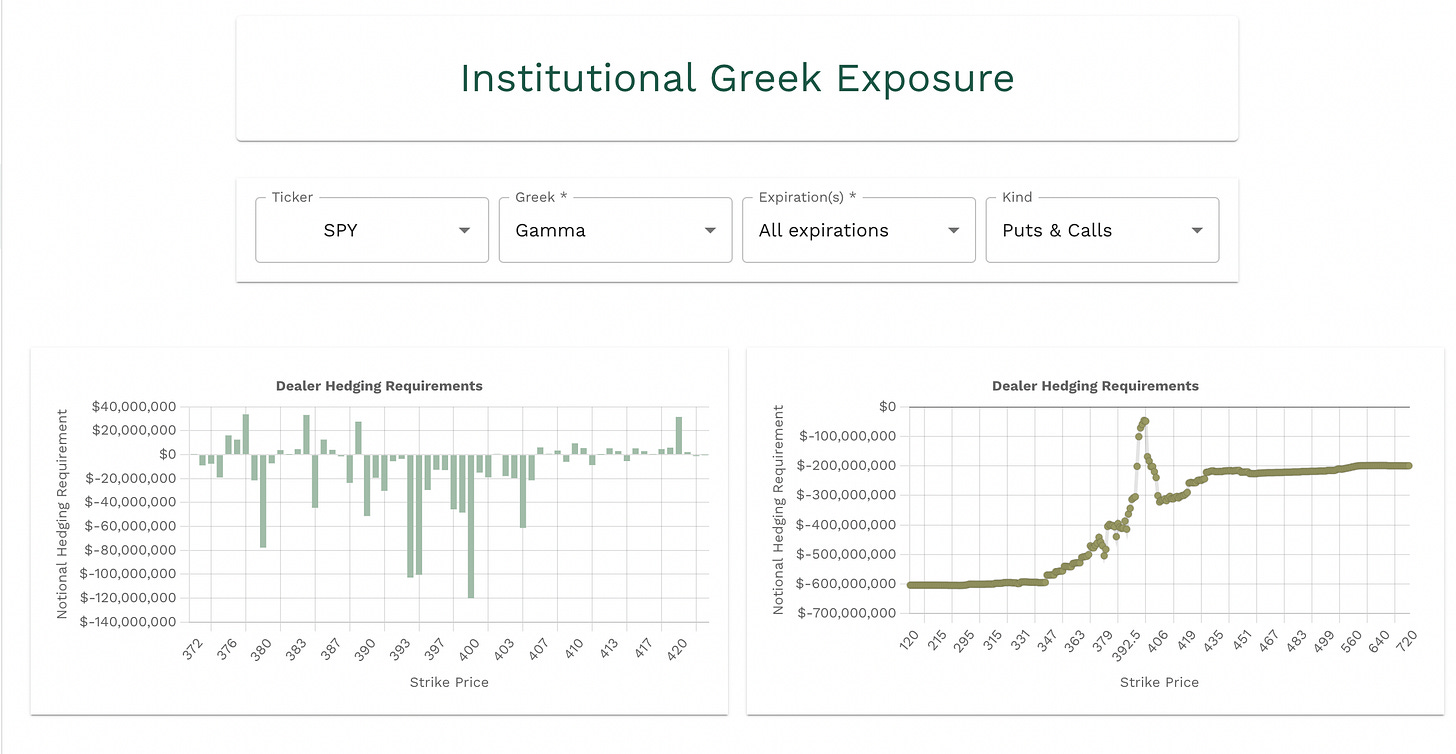The height and width of the screenshot is (754, 1456).
Task: Click the arrow icon in the Ticker field
Action: coord(464,231)
